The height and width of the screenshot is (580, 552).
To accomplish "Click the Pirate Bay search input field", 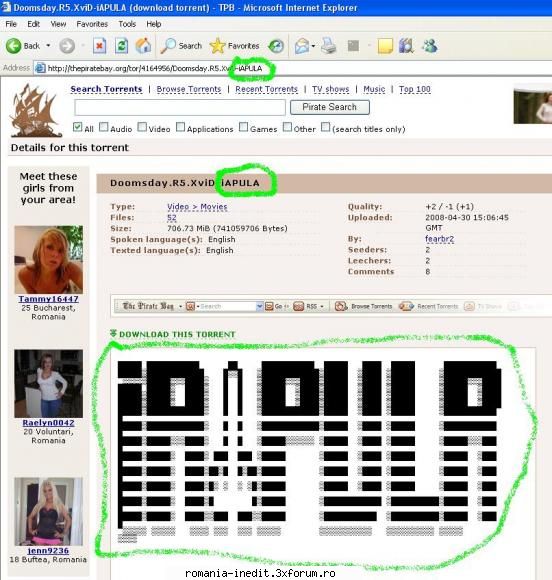I will tap(180, 108).
